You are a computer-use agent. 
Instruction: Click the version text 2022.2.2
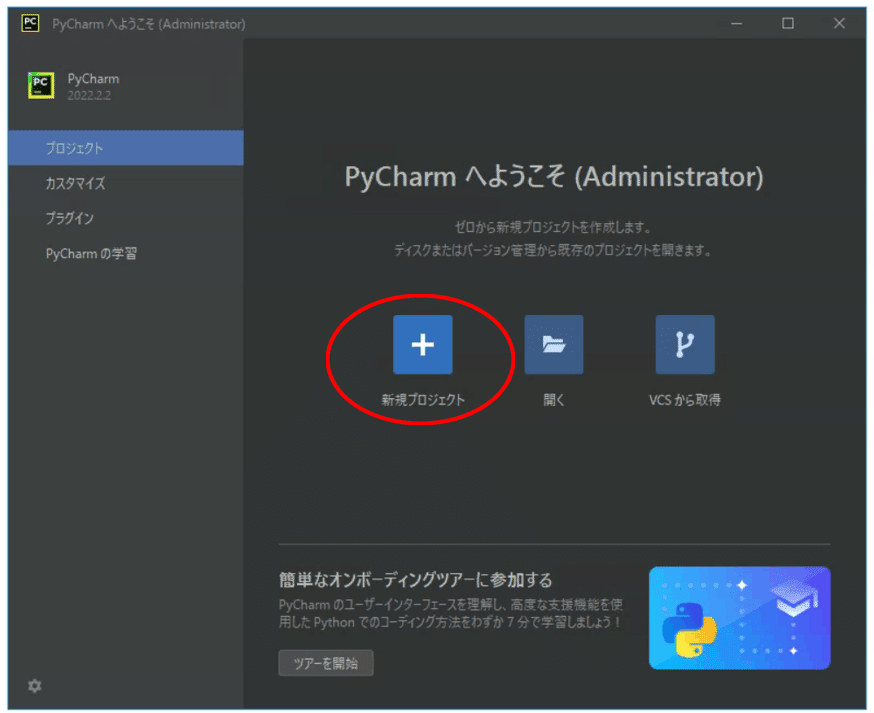[x=89, y=96]
